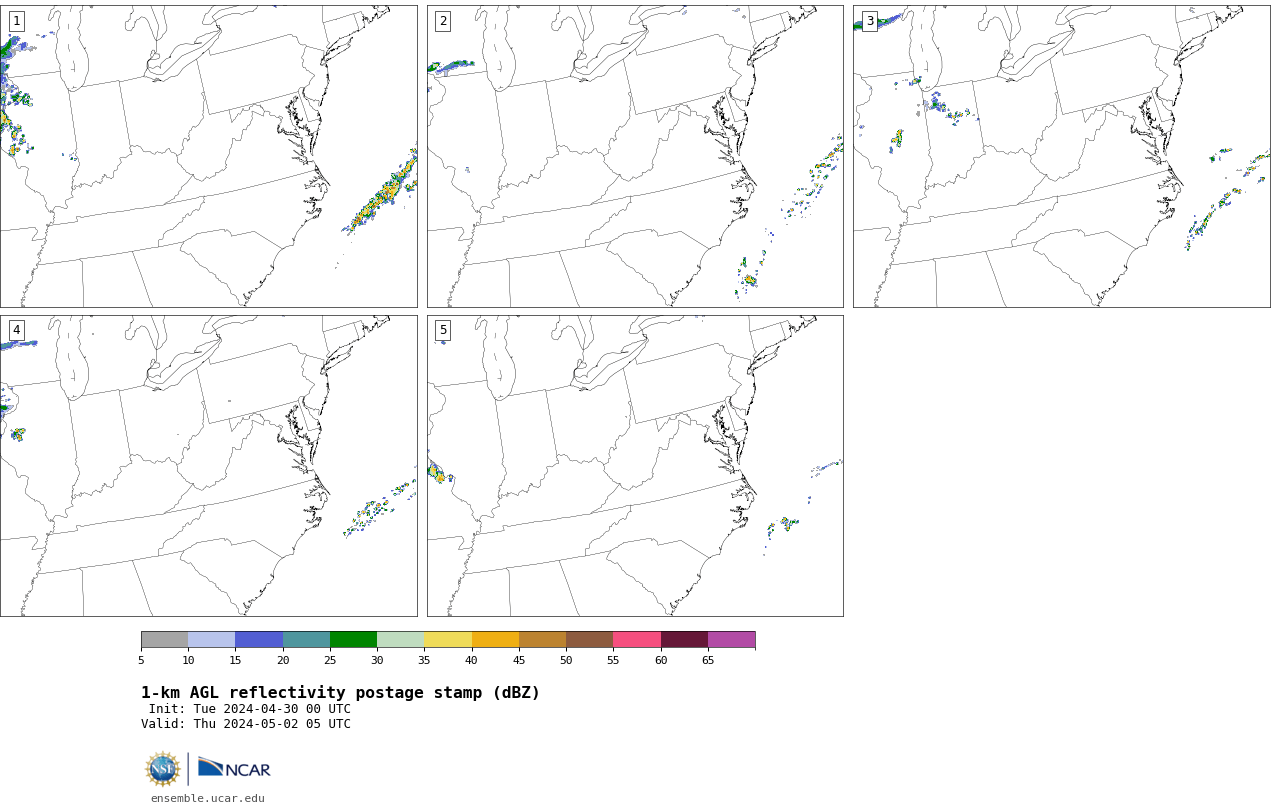This screenshot has height=809, width=1280.
Task: Open ensemble member 1 reflectivity map
Action: pyautogui.click(x=208, y=156)
